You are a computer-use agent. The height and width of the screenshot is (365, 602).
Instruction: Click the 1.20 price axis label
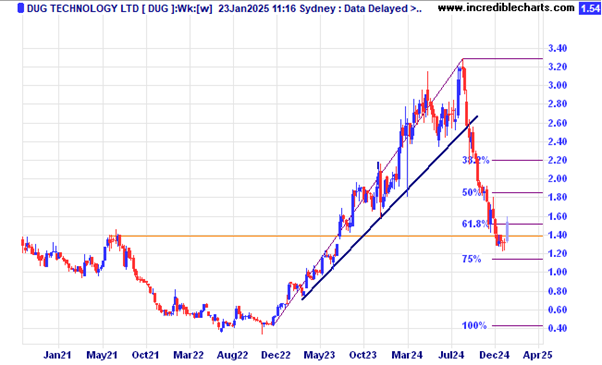[x=557, y=253]
